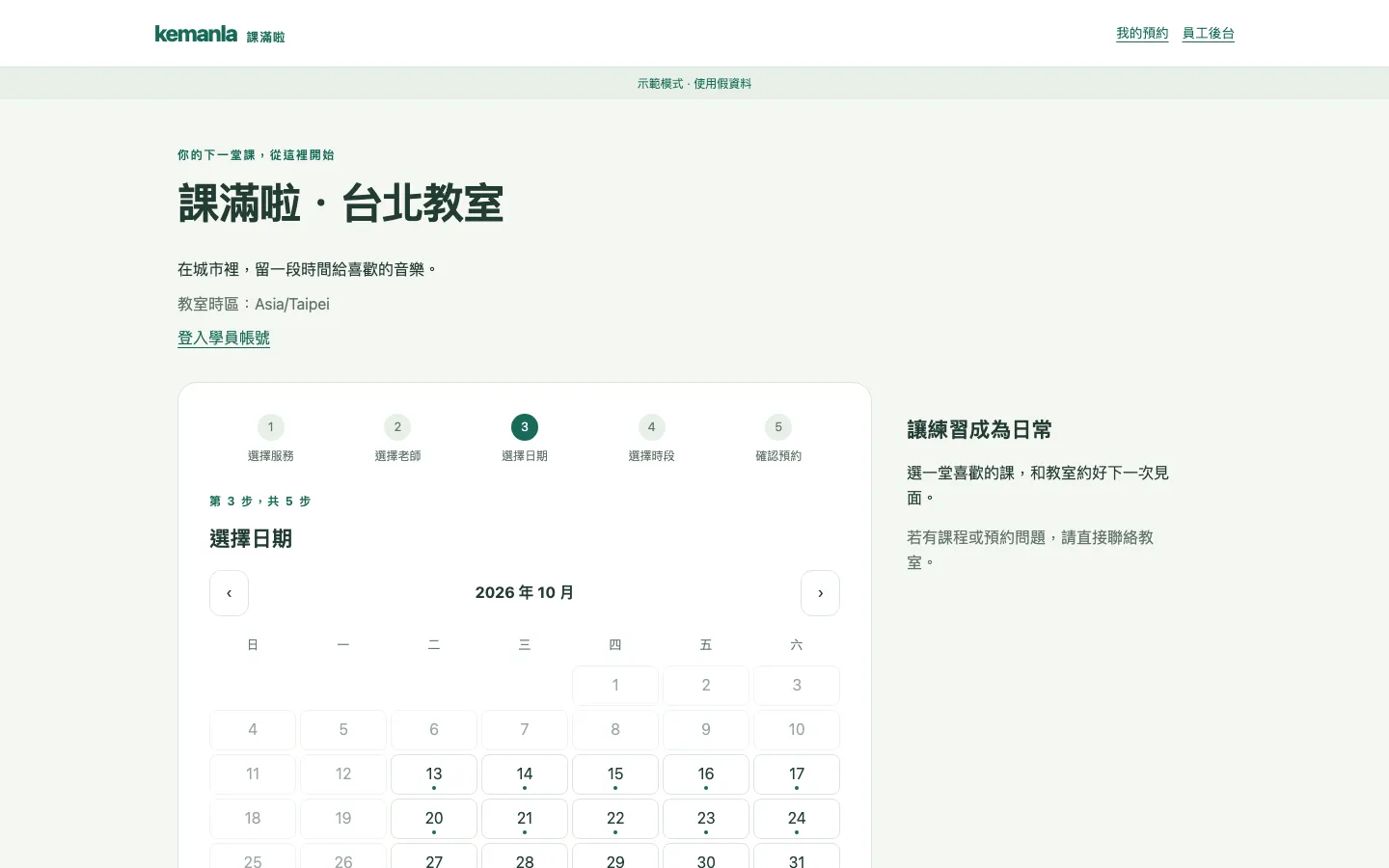The image size is (1389, 868).
Task: Choose date 17
Action: pyautogui.click(x=797, y=774)
